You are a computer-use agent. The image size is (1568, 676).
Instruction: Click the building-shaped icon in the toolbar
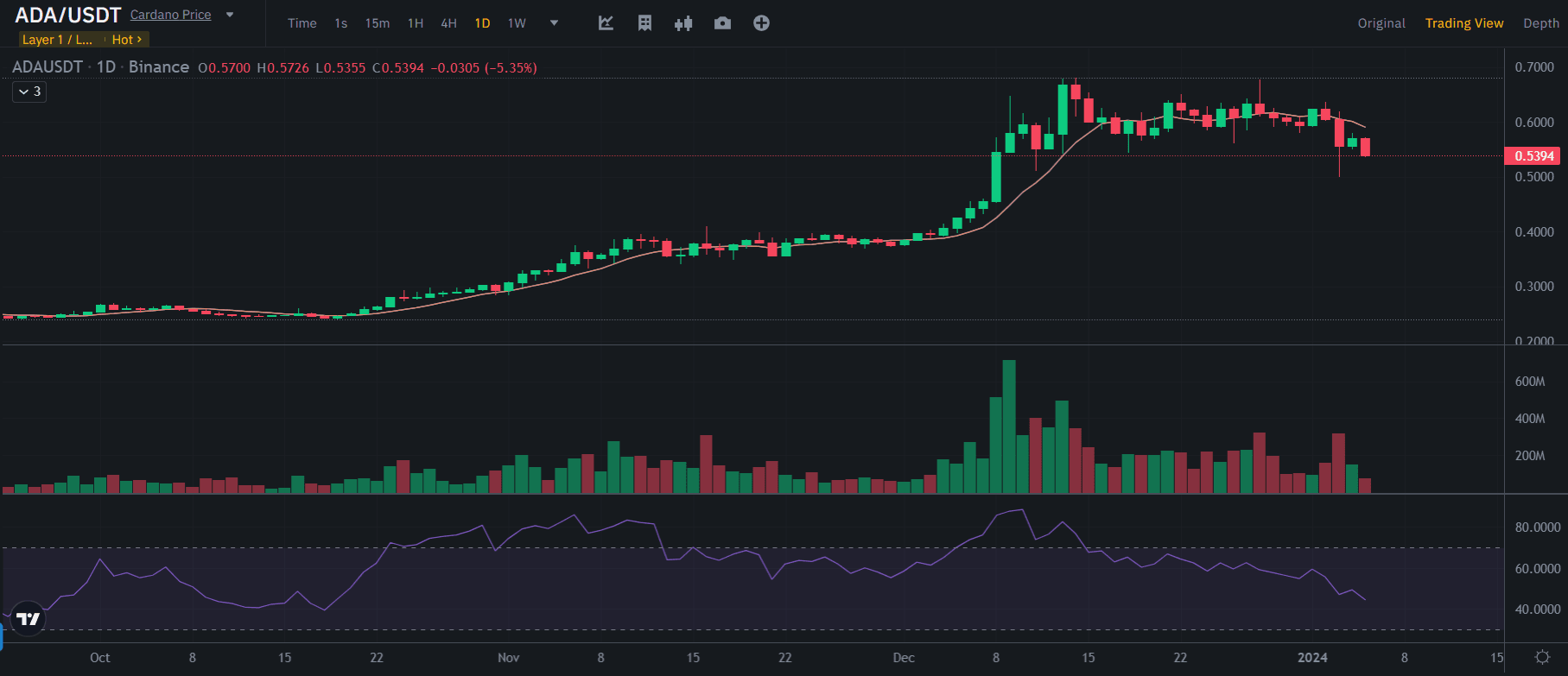coord(644,23)
